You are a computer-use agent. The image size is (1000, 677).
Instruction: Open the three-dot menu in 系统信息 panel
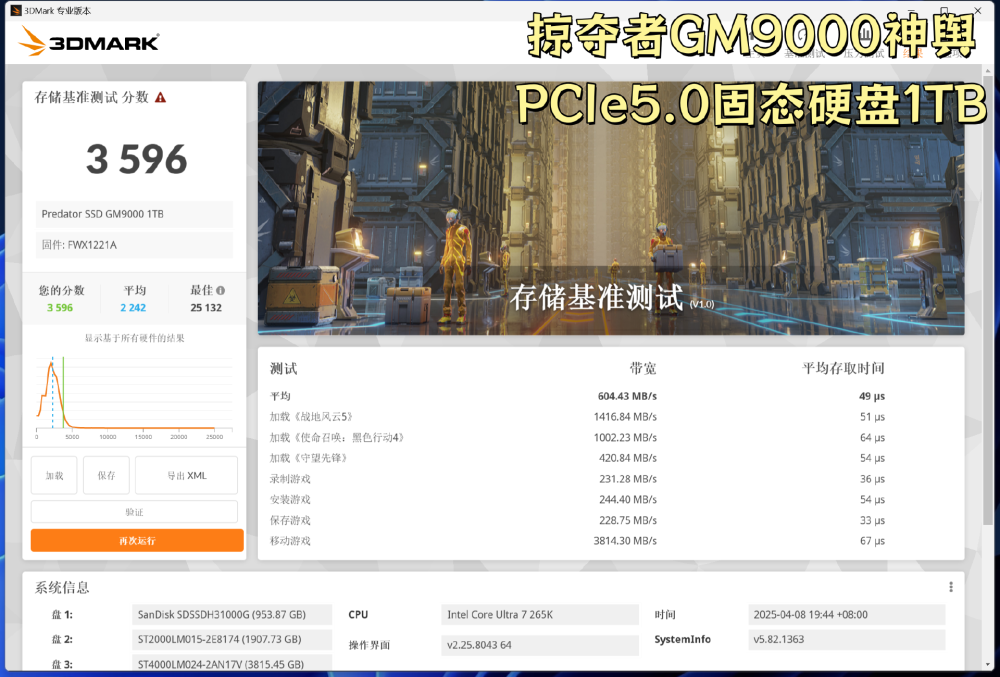pos(950,587)
